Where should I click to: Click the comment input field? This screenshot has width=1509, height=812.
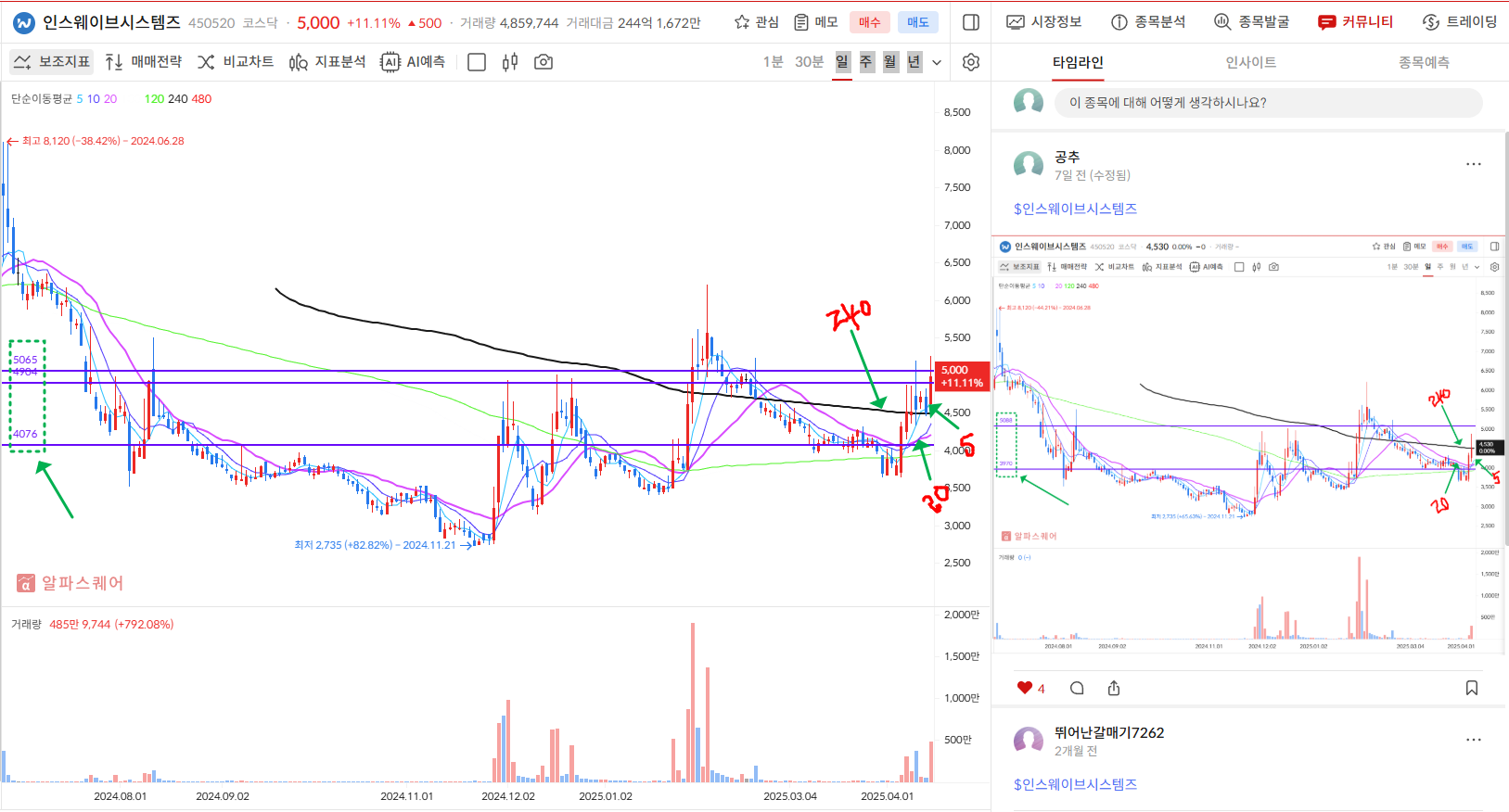pos(1268,103)
